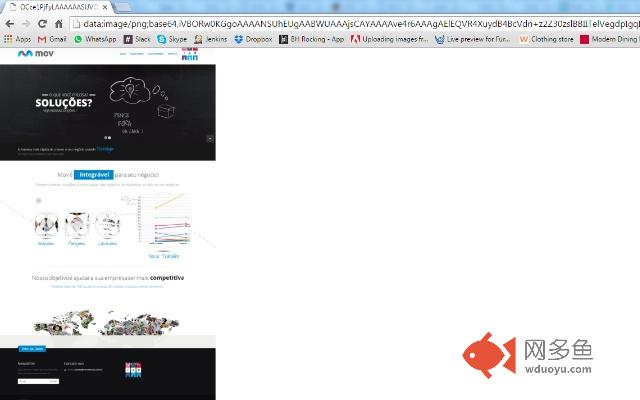Viewport: 640px width, 400px height.
Task: Open the Live preview for Fur bookmark
Action: tap(473, 39)
